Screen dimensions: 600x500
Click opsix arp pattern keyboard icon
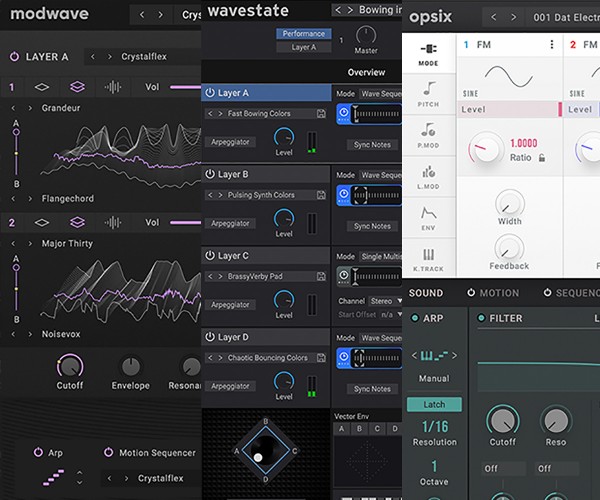point(434,356)
